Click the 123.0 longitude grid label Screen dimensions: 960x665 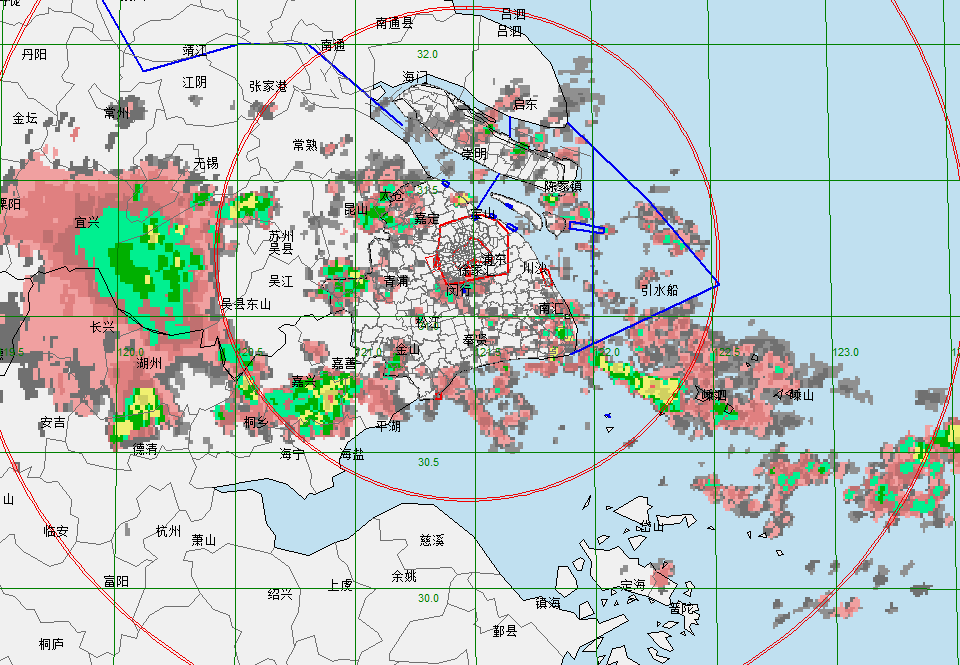coord(846,352)
